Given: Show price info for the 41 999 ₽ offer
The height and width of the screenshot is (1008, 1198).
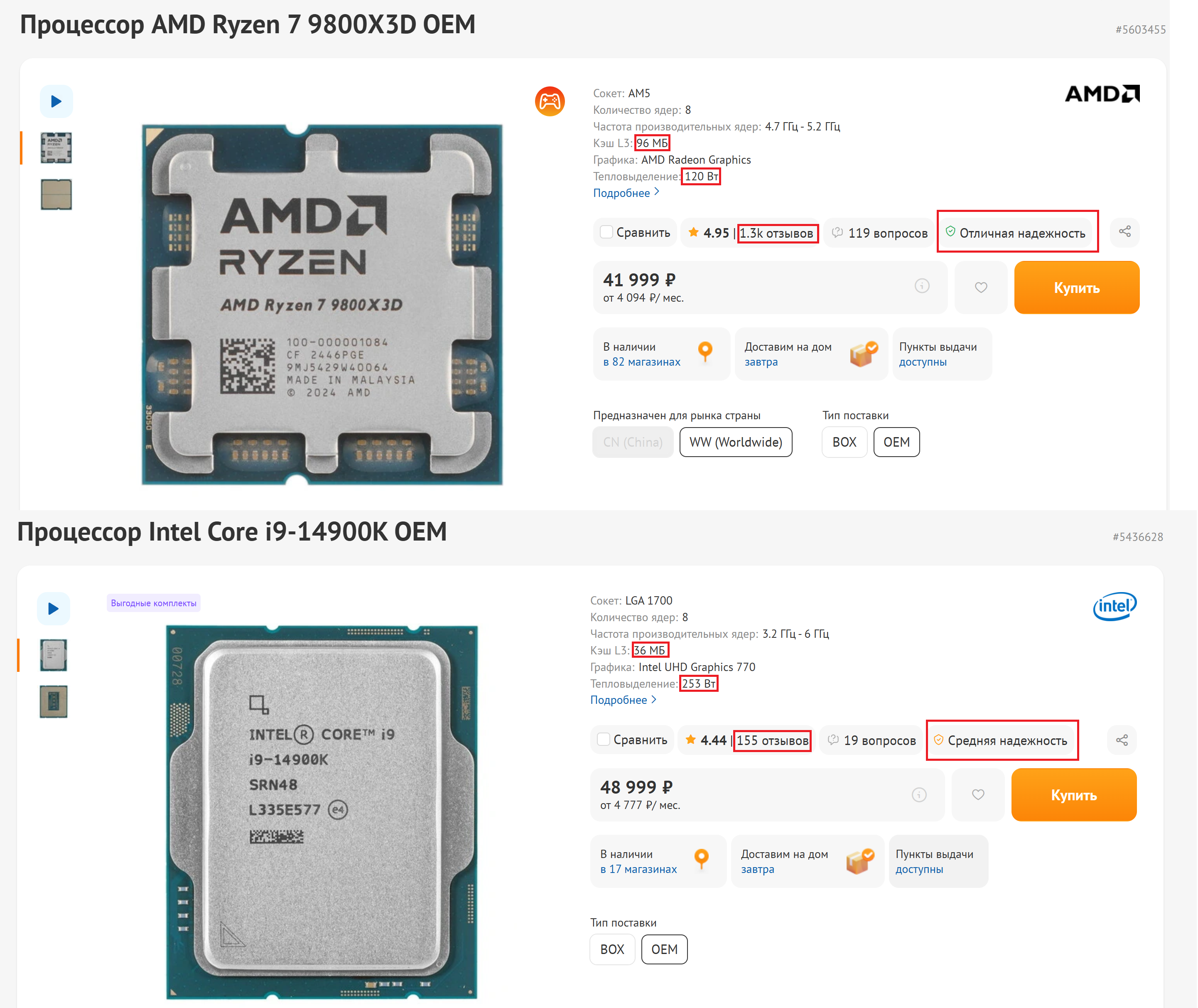Looking at the screenshot, I should coord(921,286).
